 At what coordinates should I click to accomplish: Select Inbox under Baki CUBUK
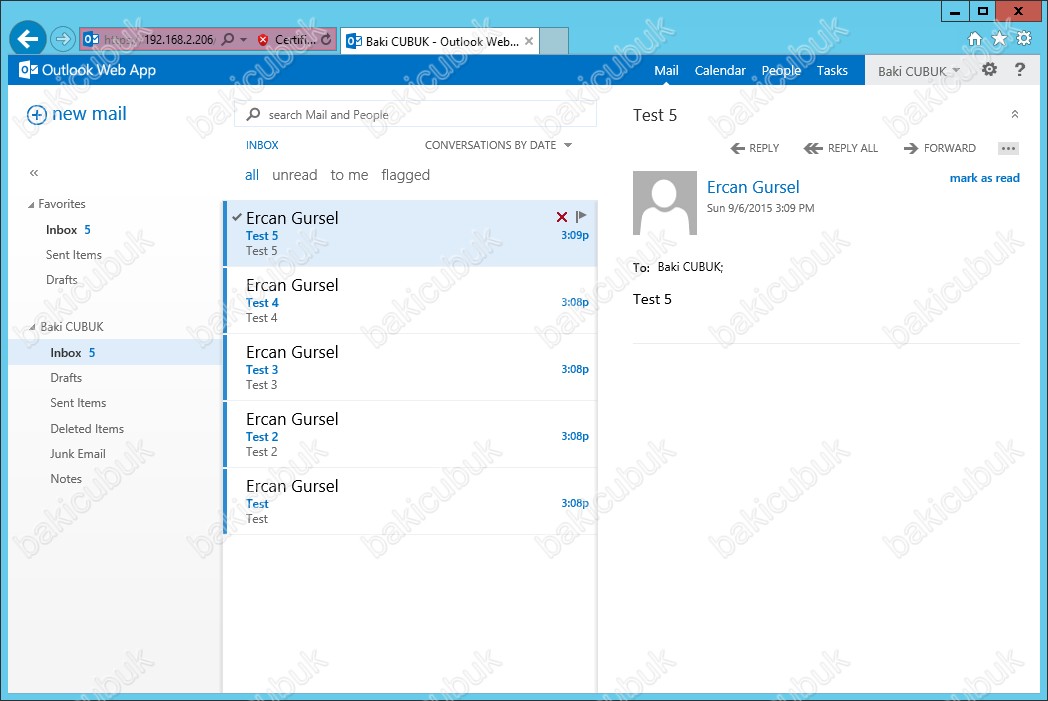pos(115,352)
